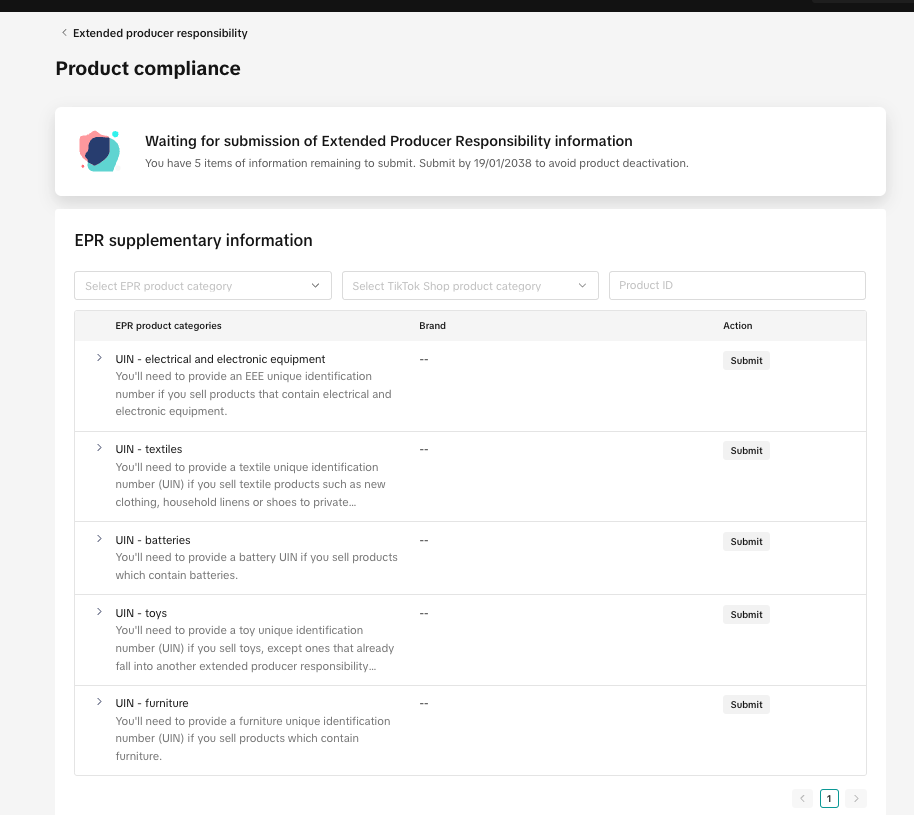914x815 pixels.
Task: Submit the textiles UIN information
Action: tap(746, 450)
